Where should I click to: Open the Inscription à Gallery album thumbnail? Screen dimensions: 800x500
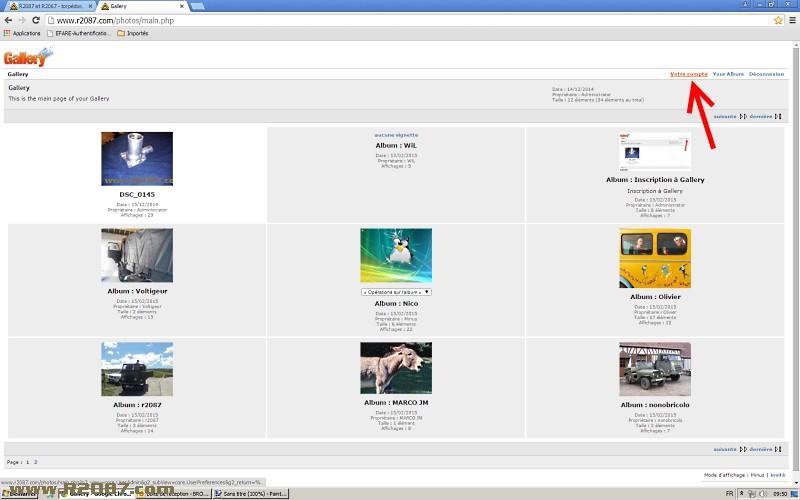tap(655, 152)
